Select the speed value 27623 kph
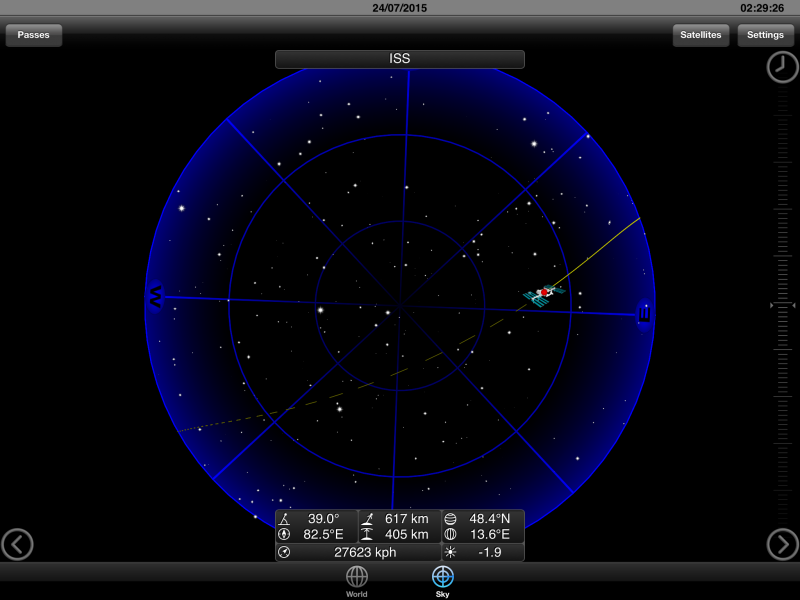This screenshot has width=800, height=600. [365, 552]
